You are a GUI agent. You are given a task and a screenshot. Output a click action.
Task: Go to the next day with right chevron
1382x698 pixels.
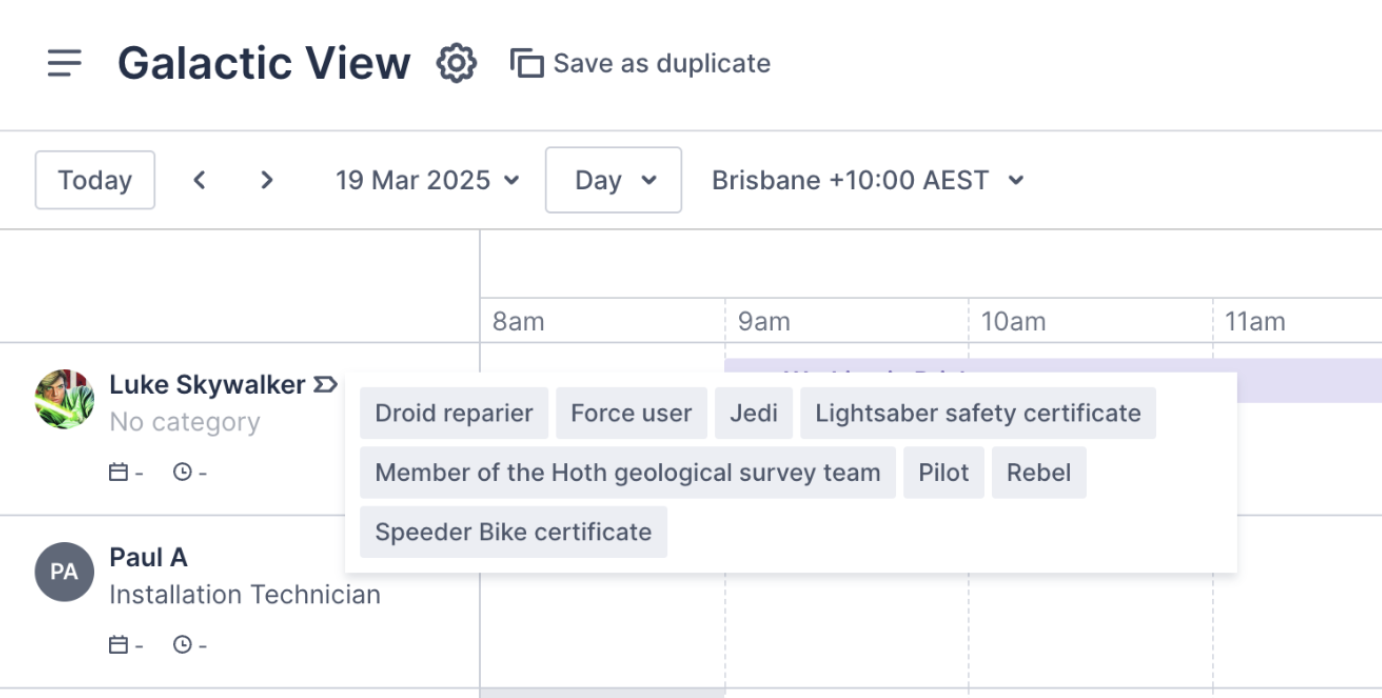coord(266,180)
